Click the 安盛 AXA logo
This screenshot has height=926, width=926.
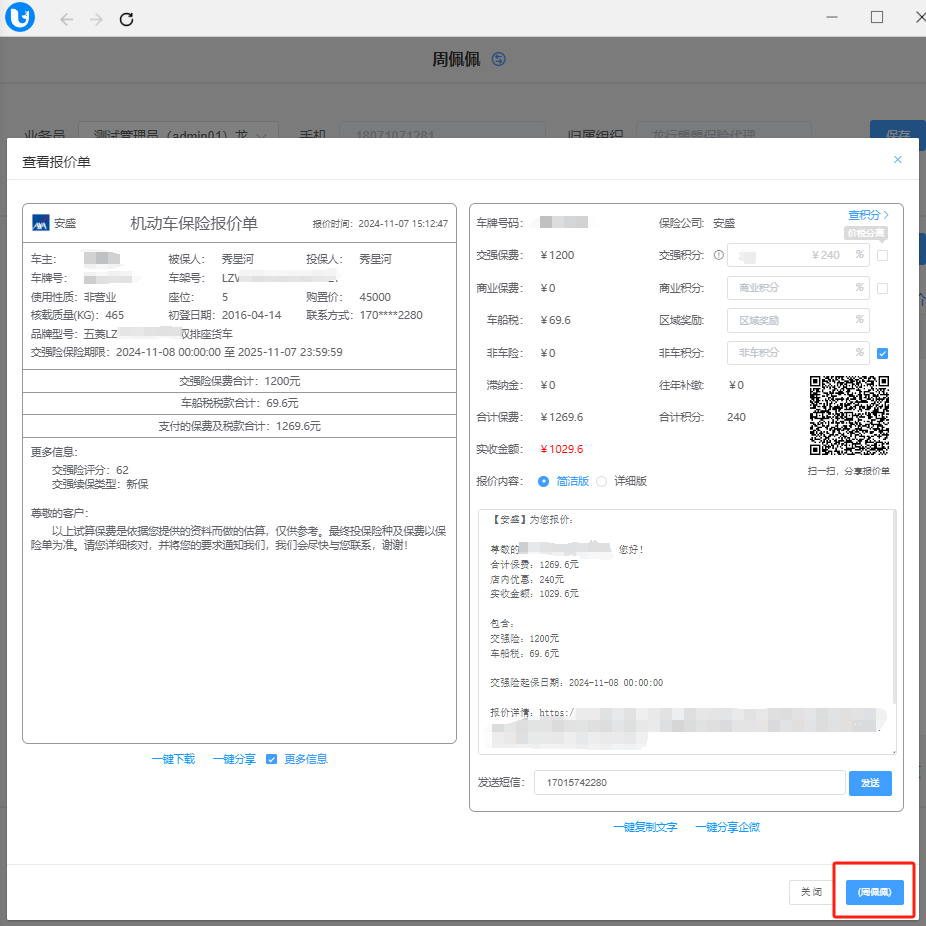pos(41,223)
